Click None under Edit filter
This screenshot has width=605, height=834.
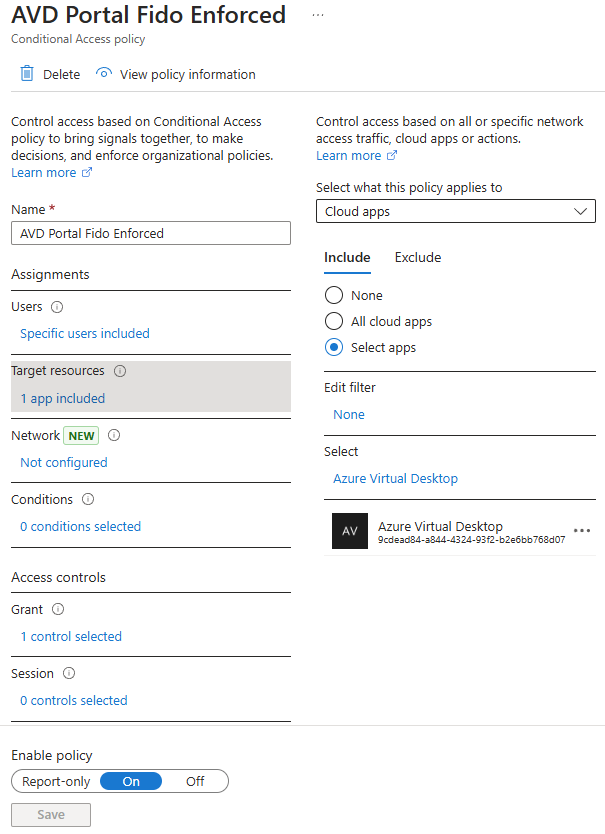(x=349, y=414)
